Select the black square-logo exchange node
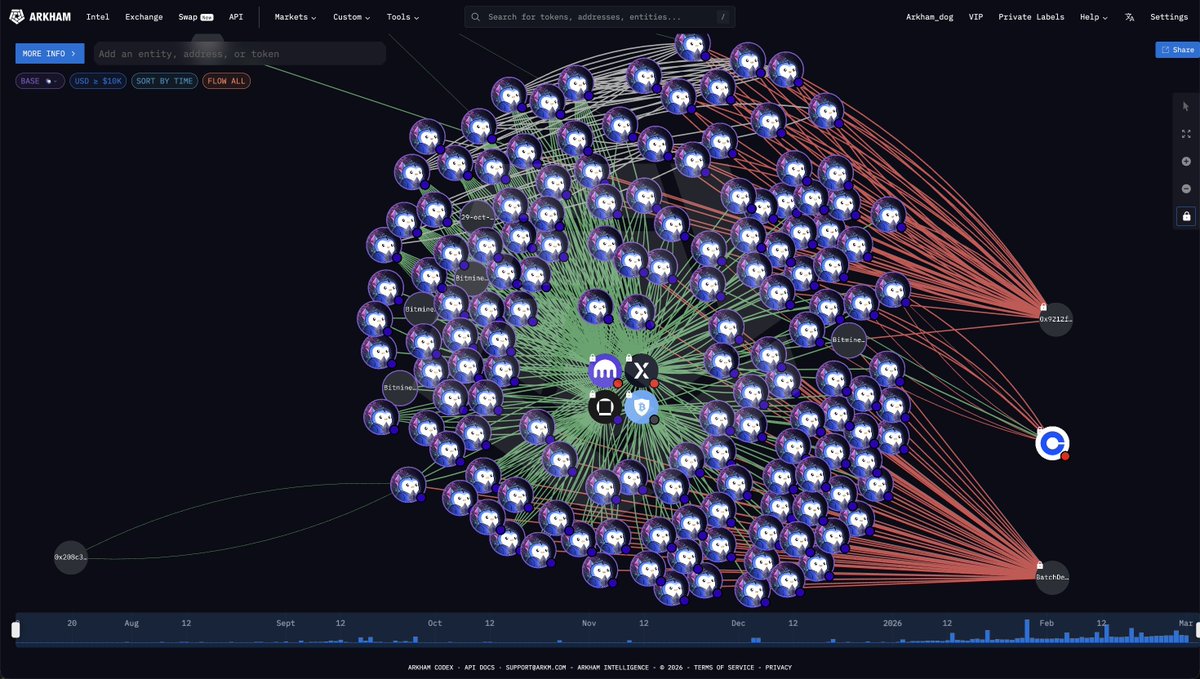Image resolution: width=1200 pixels, height=679 pixels. tap(605, 407)
